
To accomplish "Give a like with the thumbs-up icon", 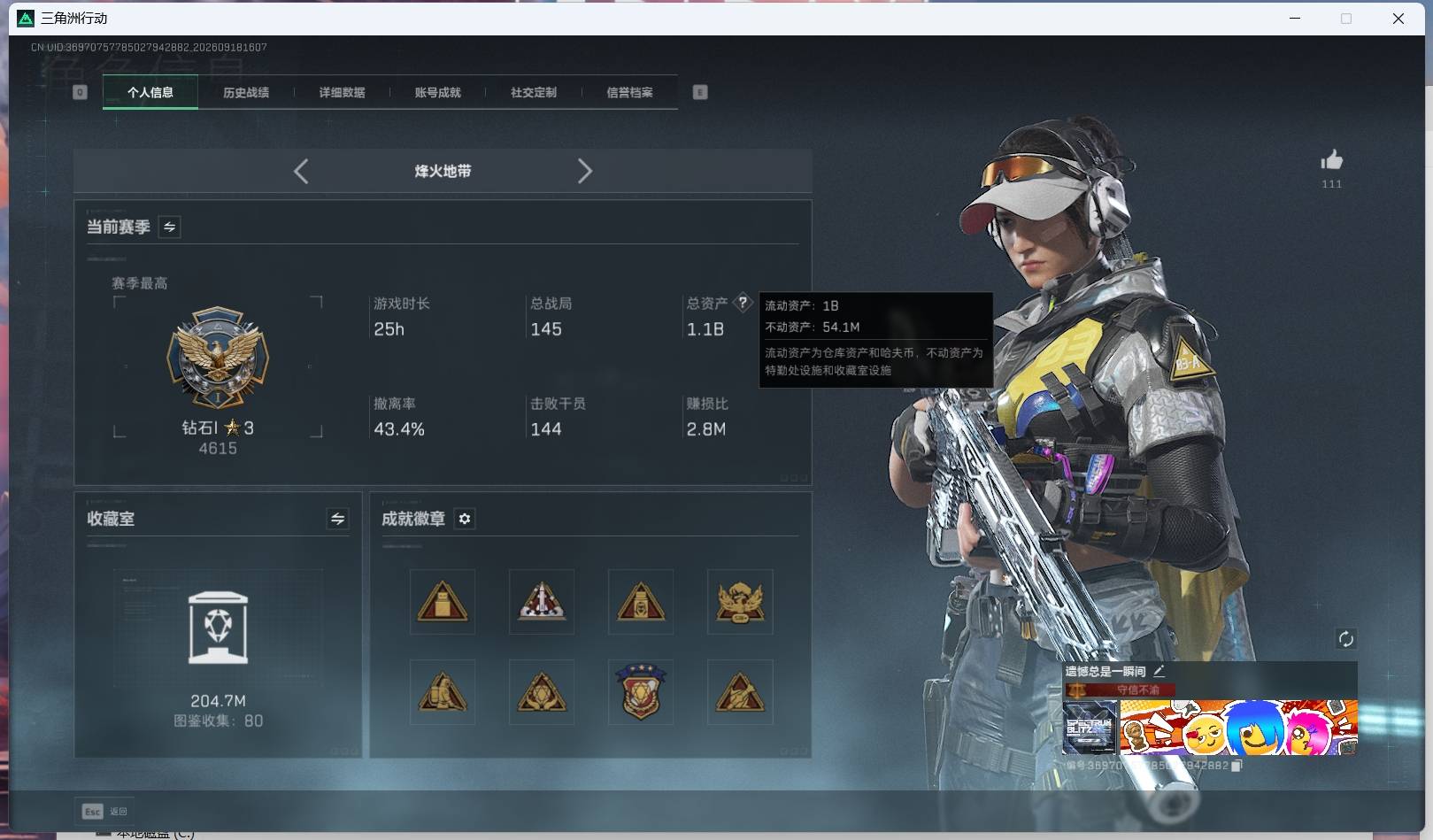I will tap(1332, 160).
